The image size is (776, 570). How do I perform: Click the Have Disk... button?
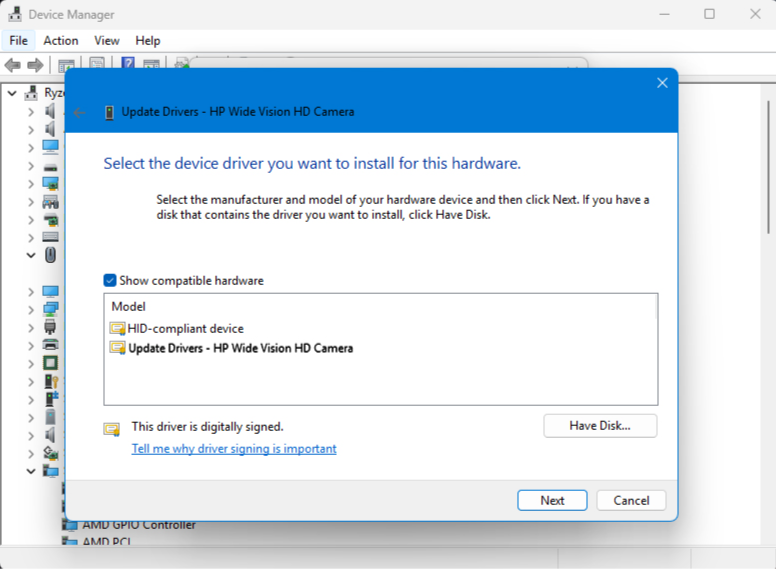[600, 426]
